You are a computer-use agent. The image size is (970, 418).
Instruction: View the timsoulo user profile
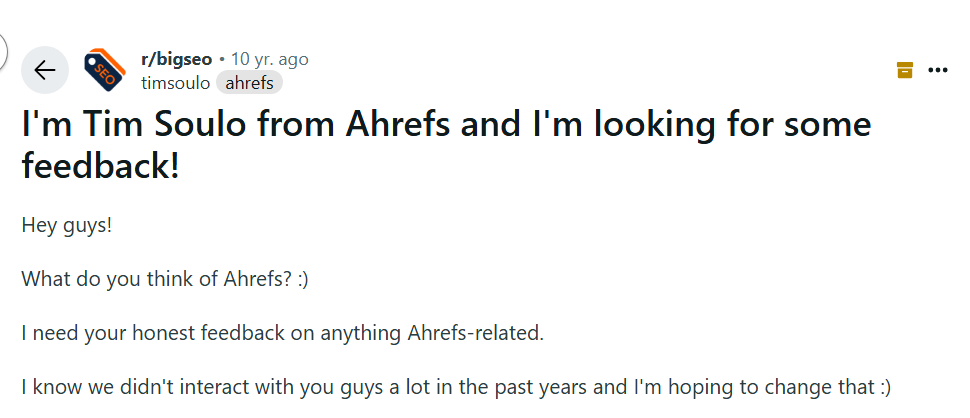[176, 82]
